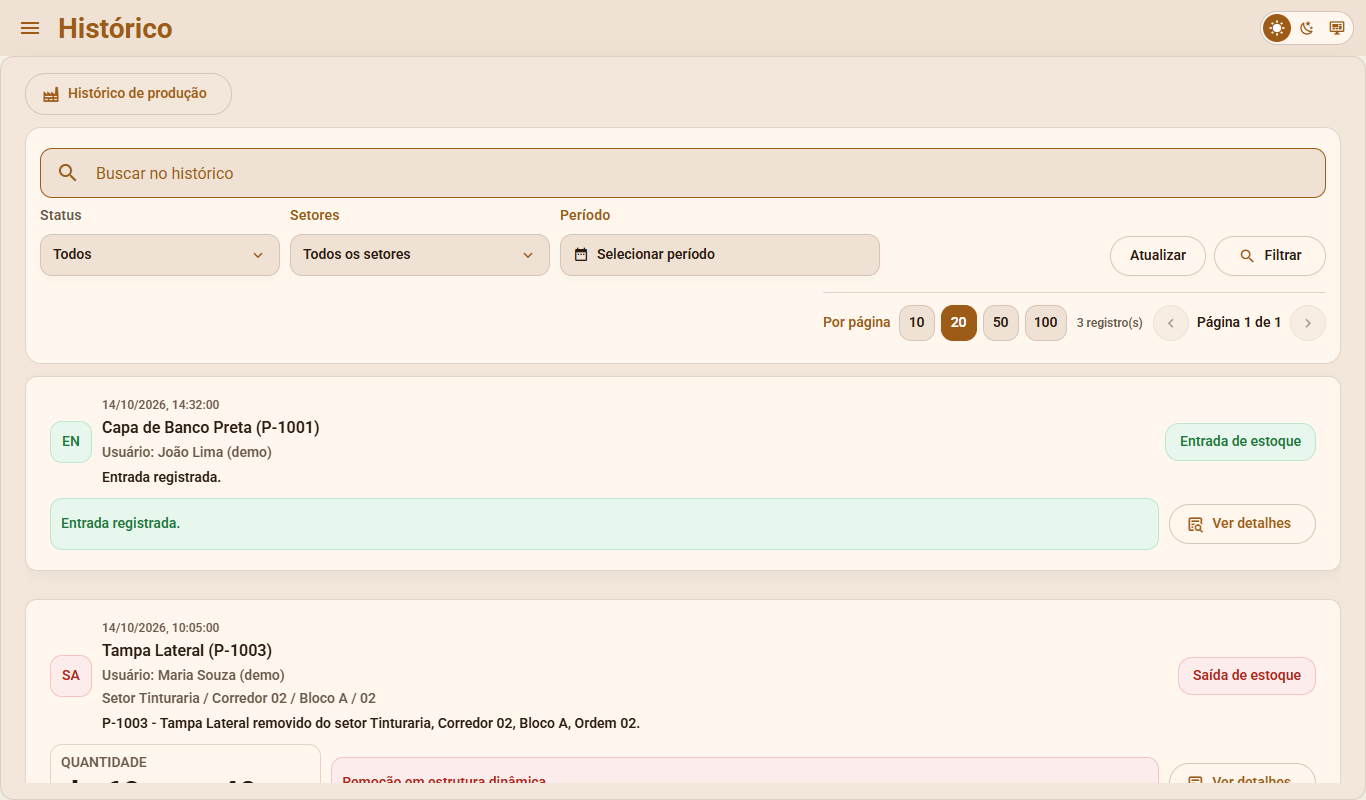The height and width of the screenshot is (800, 1366).
Task: Set 20 records per page
Action: 959,323
